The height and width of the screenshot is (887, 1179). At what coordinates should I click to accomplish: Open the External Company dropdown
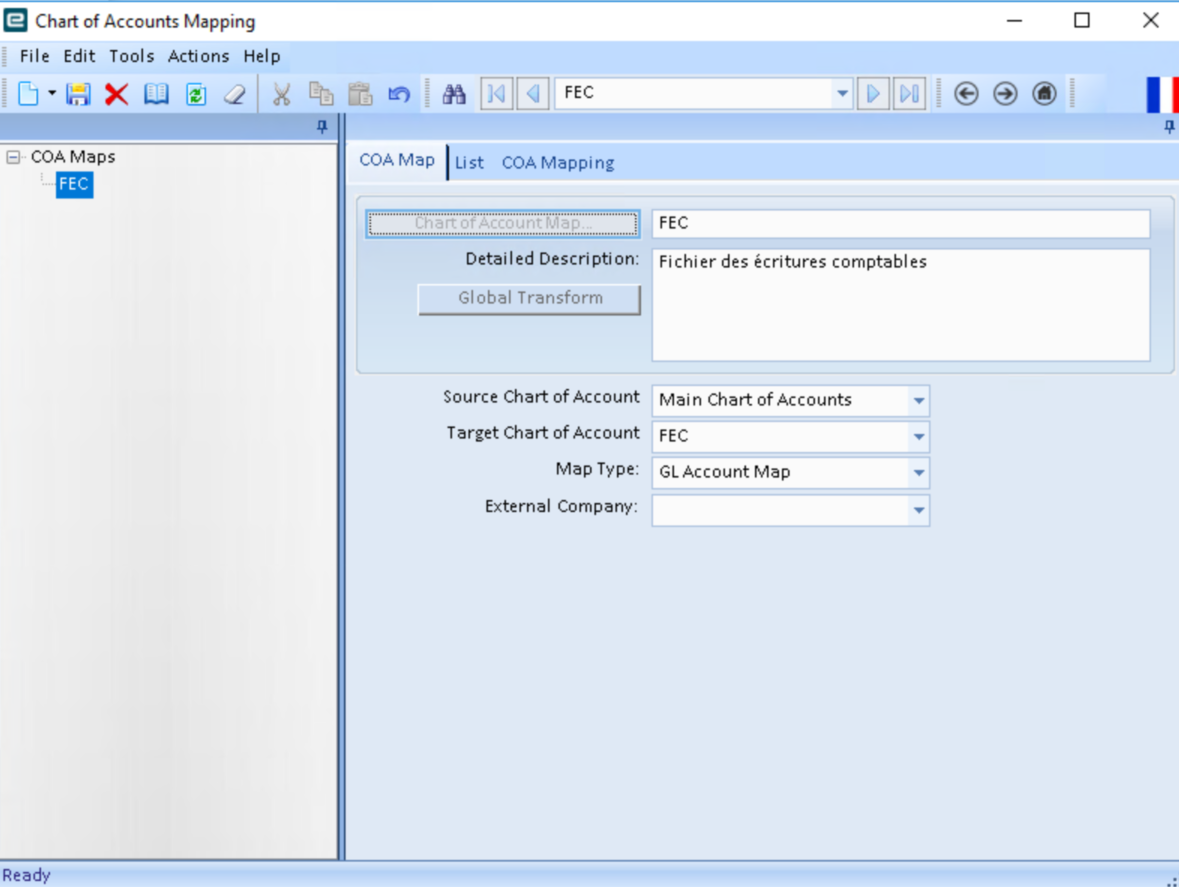point(919,510)
